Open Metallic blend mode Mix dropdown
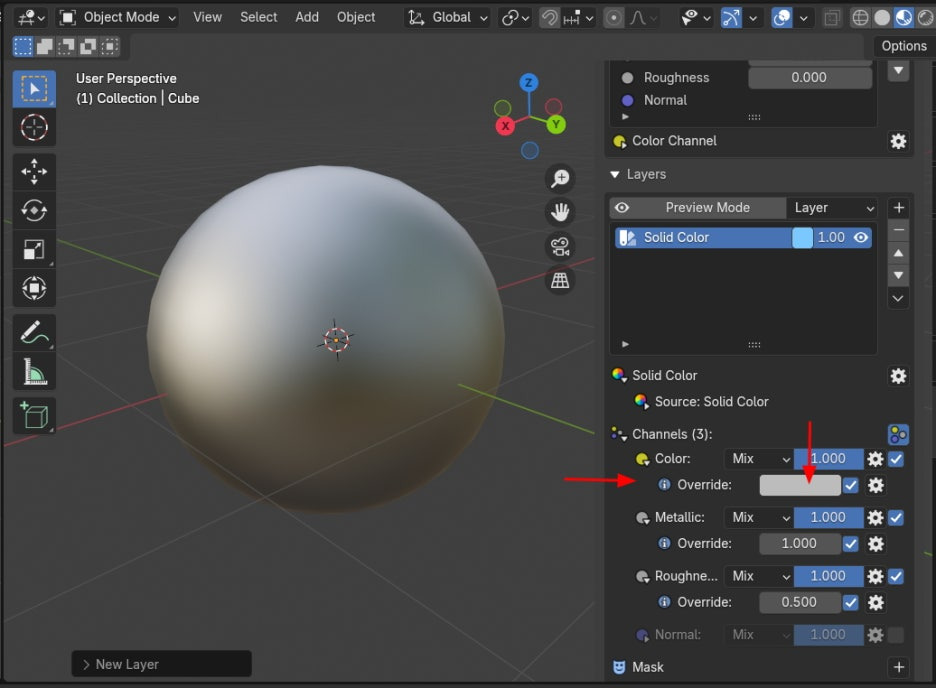The width and height of the screenshot is (936, 688). coord(759,517)
